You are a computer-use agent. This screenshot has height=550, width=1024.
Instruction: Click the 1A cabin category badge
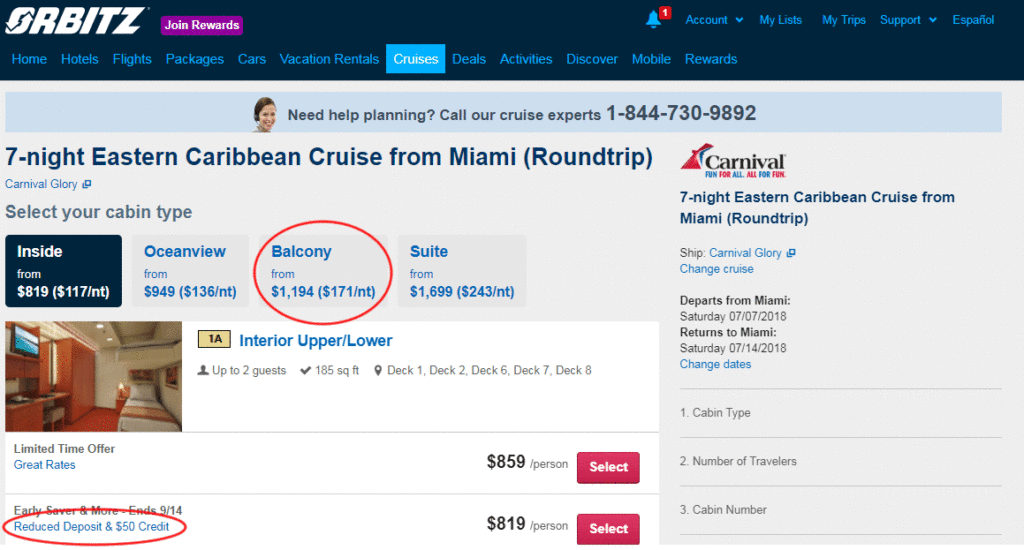point(214,340)
